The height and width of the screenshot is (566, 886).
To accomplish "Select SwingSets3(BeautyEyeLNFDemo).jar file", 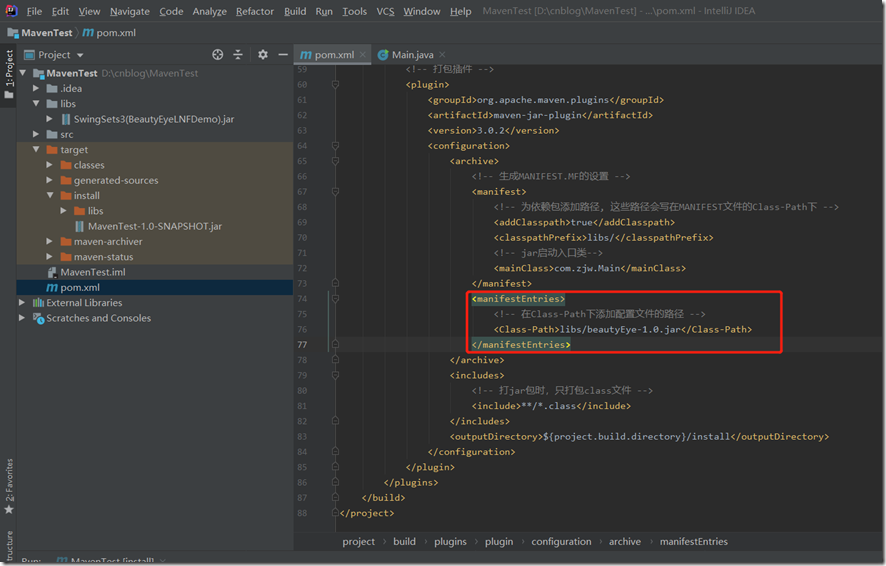I will tap(154, 119).
